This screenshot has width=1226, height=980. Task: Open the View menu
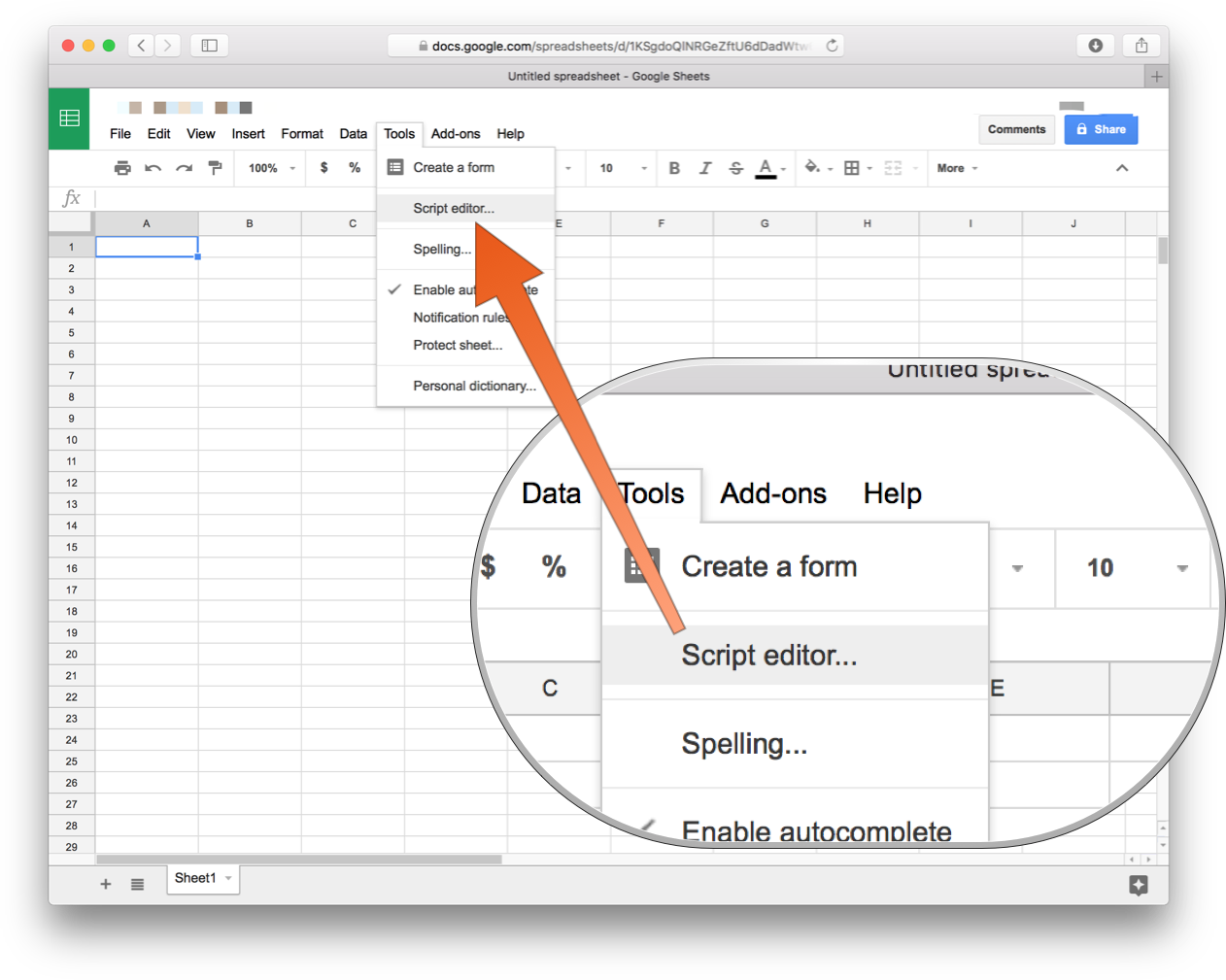coord(201,134)
